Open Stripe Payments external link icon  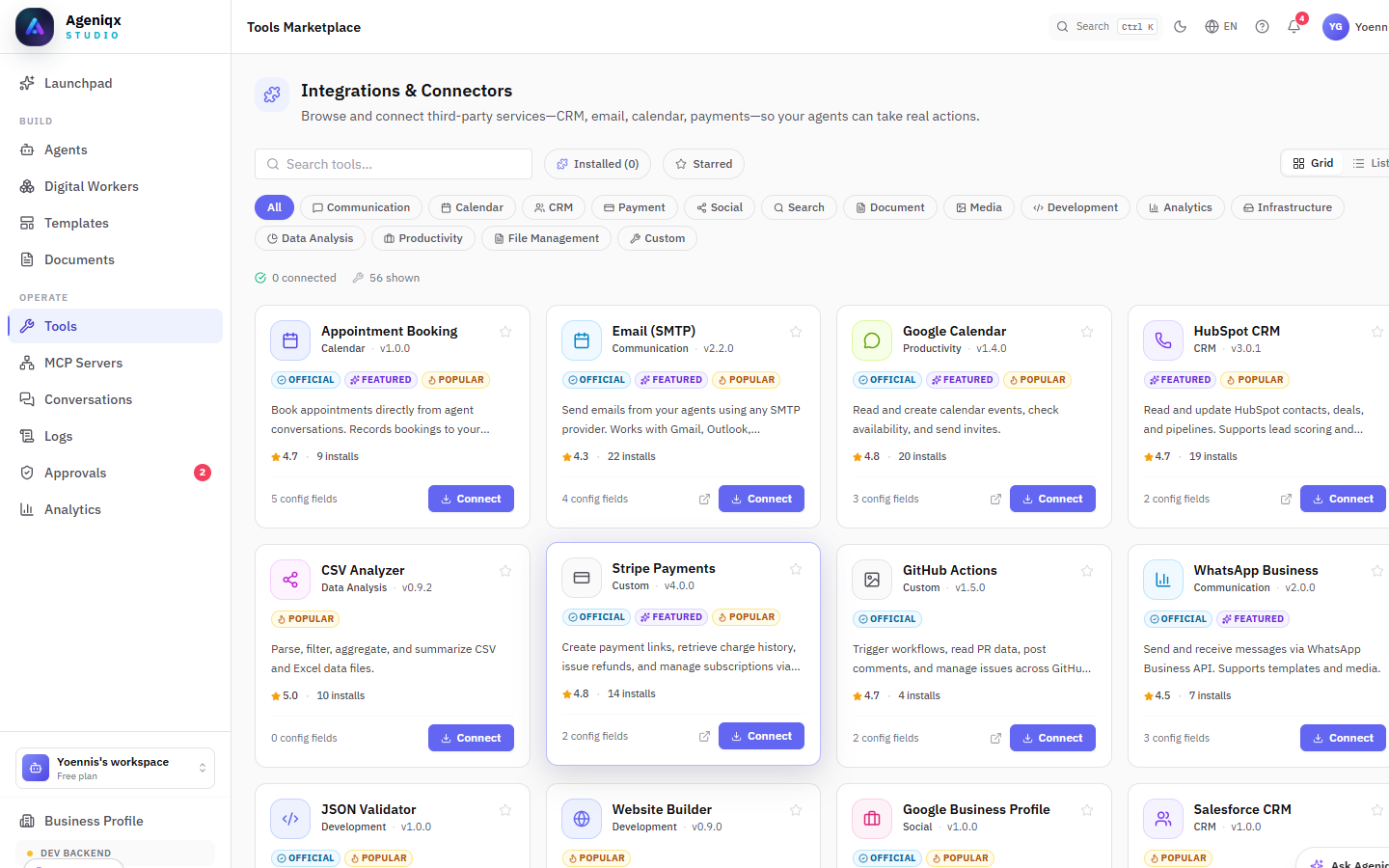(x=704, y=736)
